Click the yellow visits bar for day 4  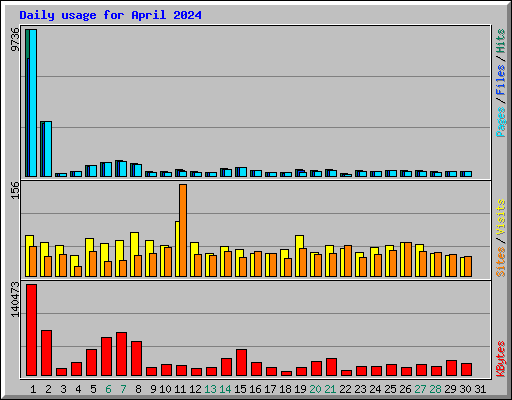[74, 261]
